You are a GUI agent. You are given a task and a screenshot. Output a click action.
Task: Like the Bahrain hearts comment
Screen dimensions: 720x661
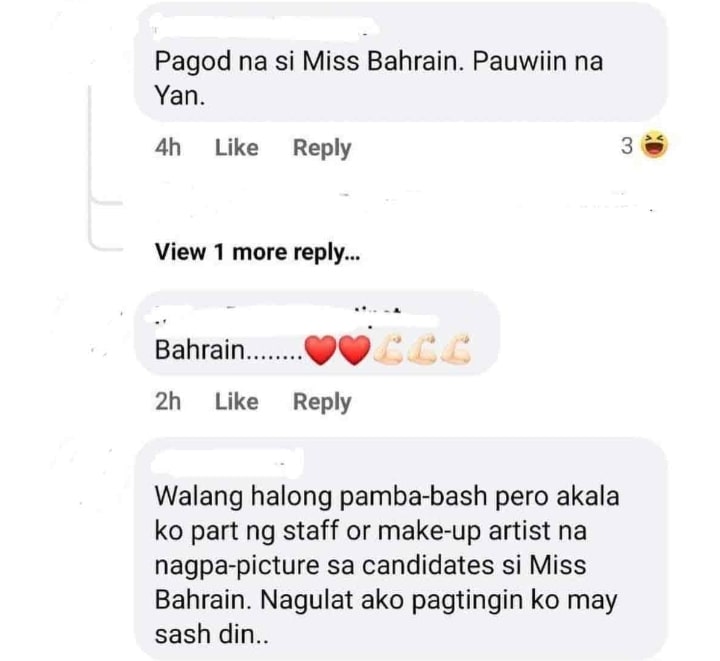236,402
